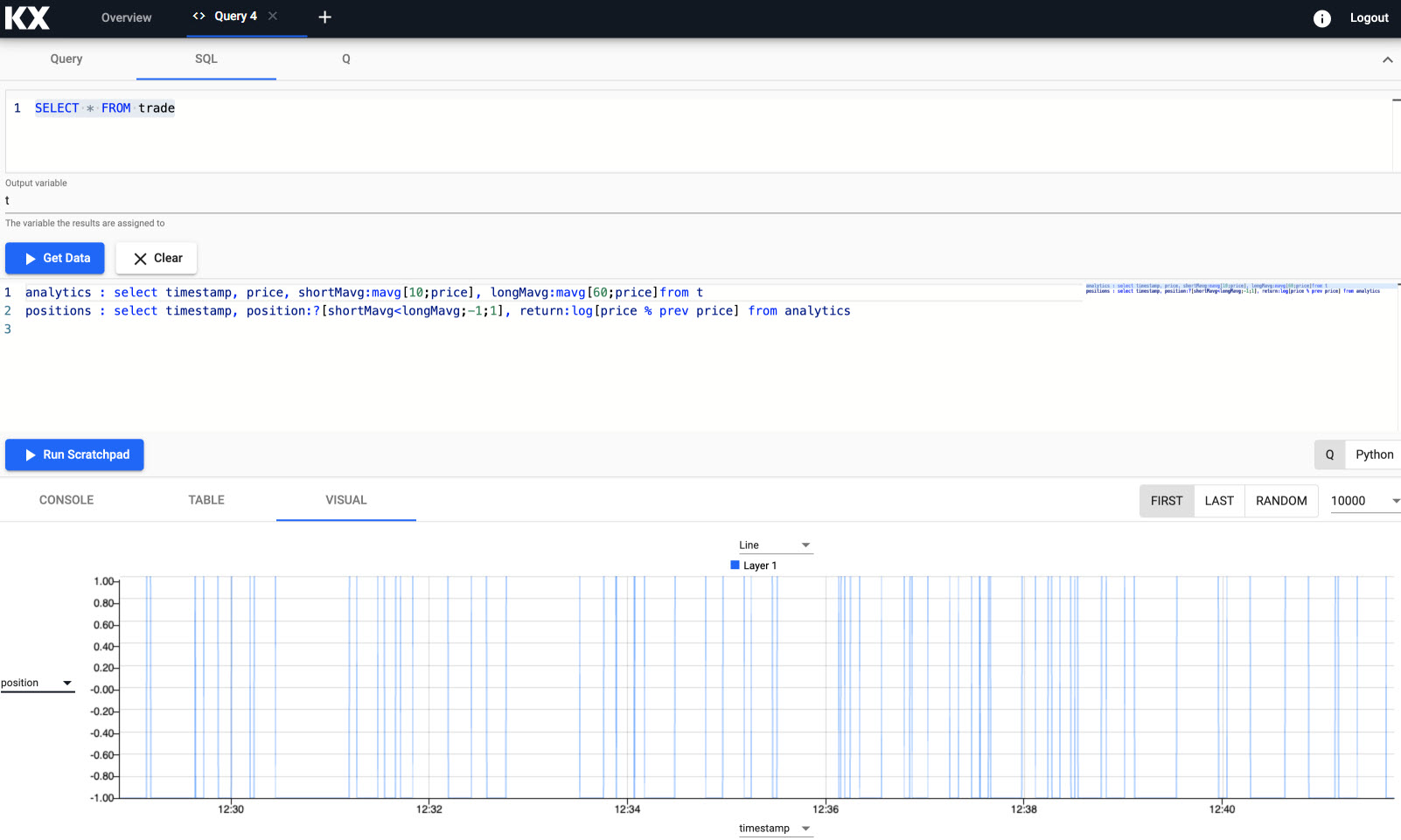Click into the SQL editor text
Viewport: 1401px width, 840px height.
pyautogui.click(x=105, y=108)
